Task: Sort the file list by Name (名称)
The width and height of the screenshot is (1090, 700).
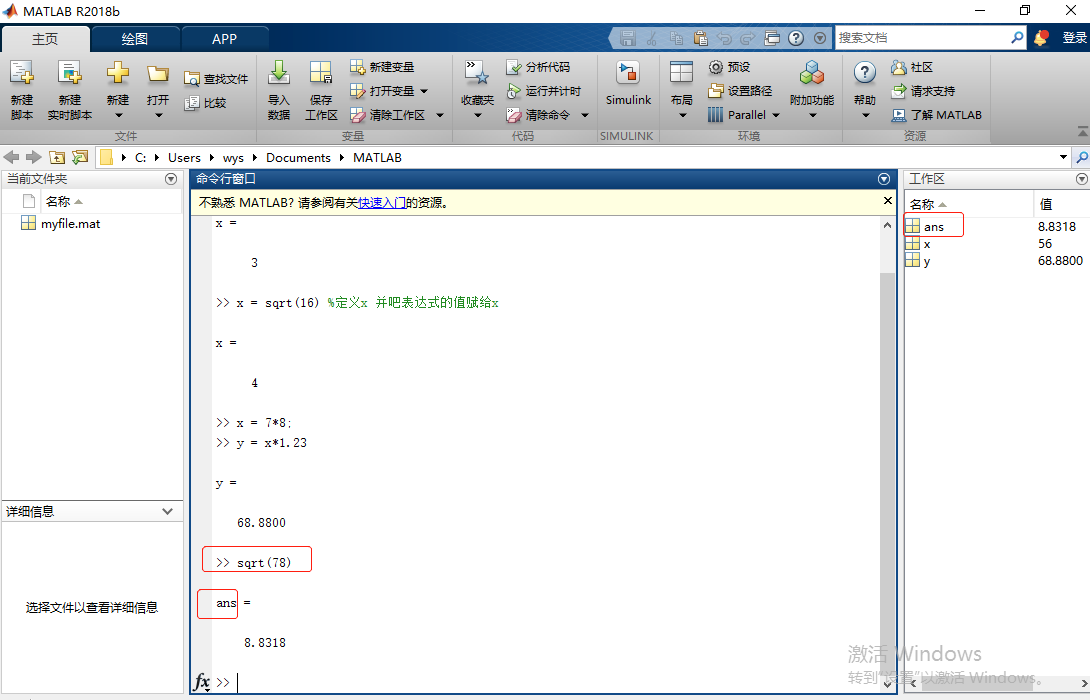Action: pos(64,202)
